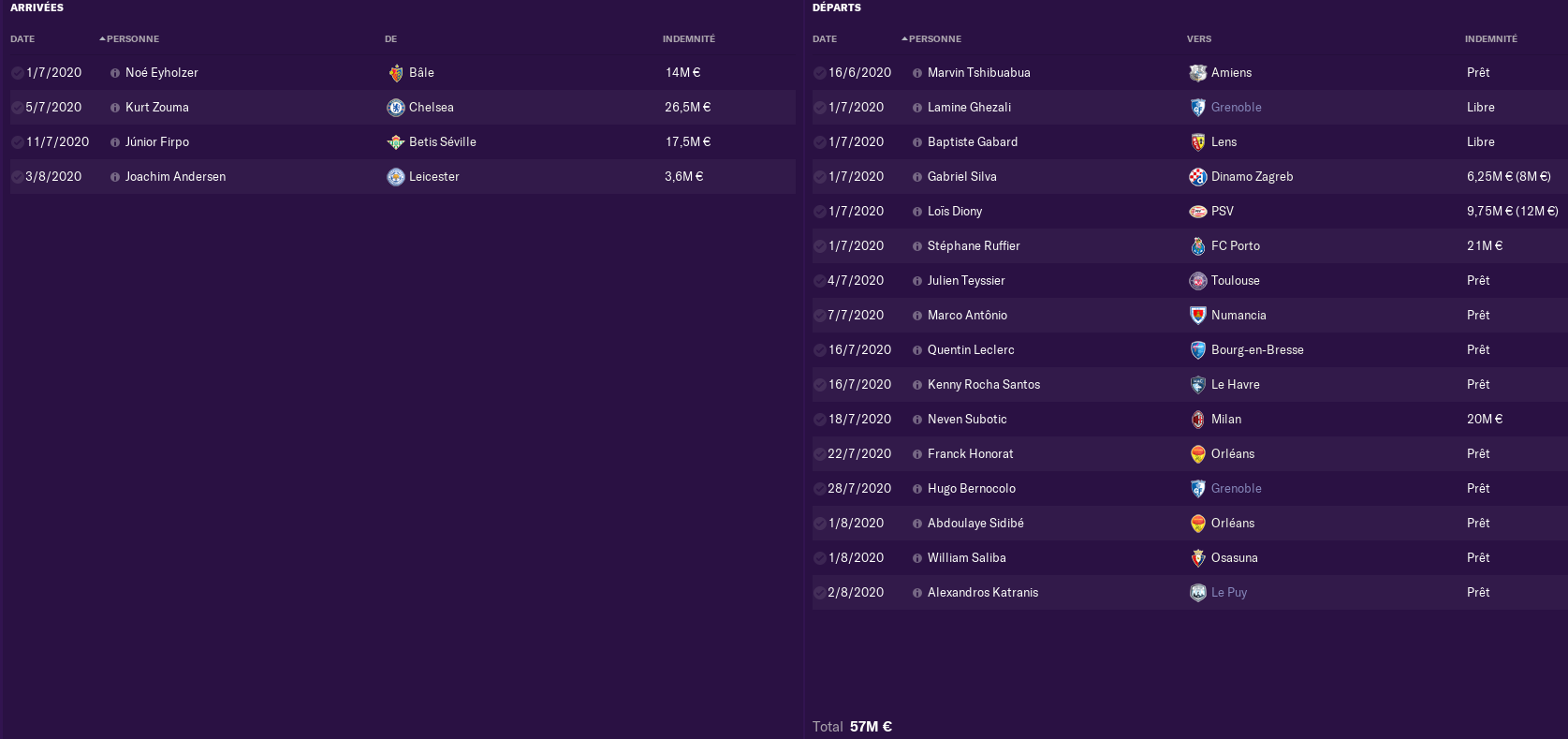Select the Total 57M € summary
This screenshot has width=1568, height=739.
(852, 727)
